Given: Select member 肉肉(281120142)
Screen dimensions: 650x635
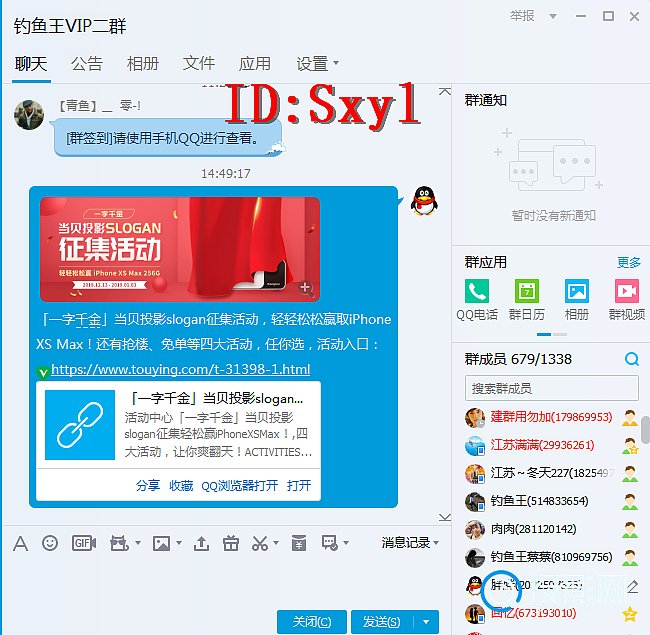Looking at the screenshot, I should coord(551,529).
